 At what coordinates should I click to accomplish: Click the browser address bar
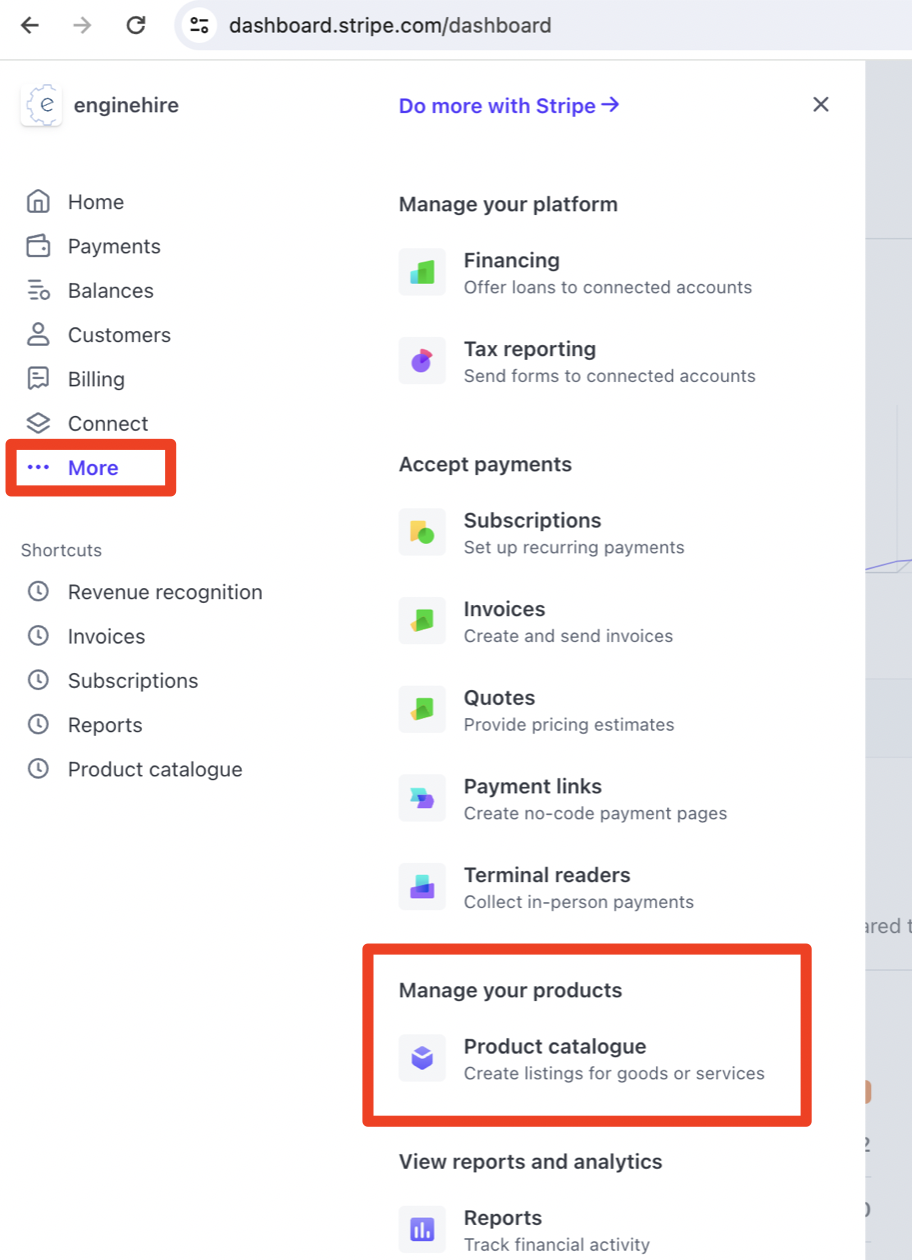point(390,25)
